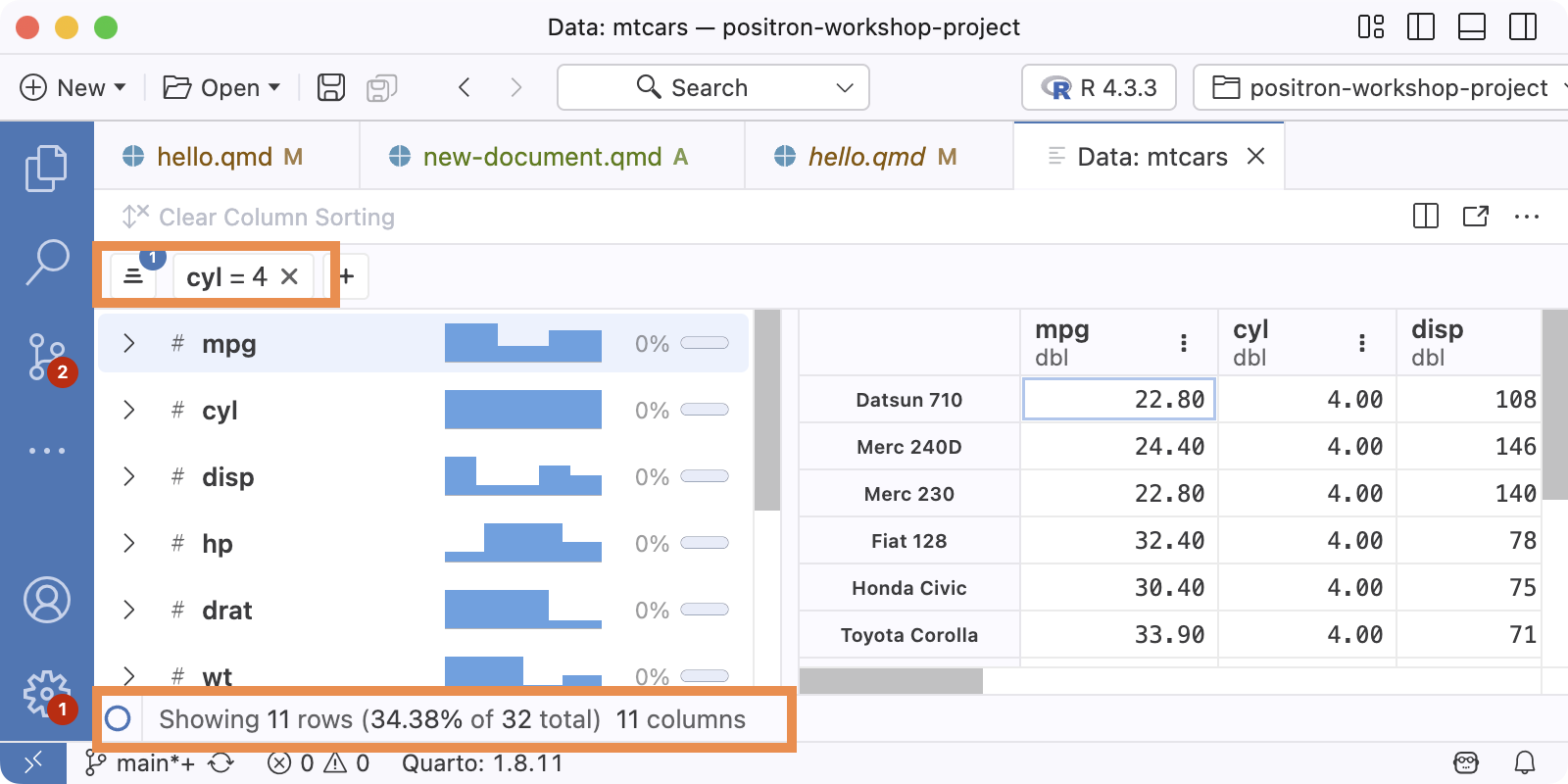Screen dimensions: 1568x784
Task: Expand the hp column summary
Action: 128,543
